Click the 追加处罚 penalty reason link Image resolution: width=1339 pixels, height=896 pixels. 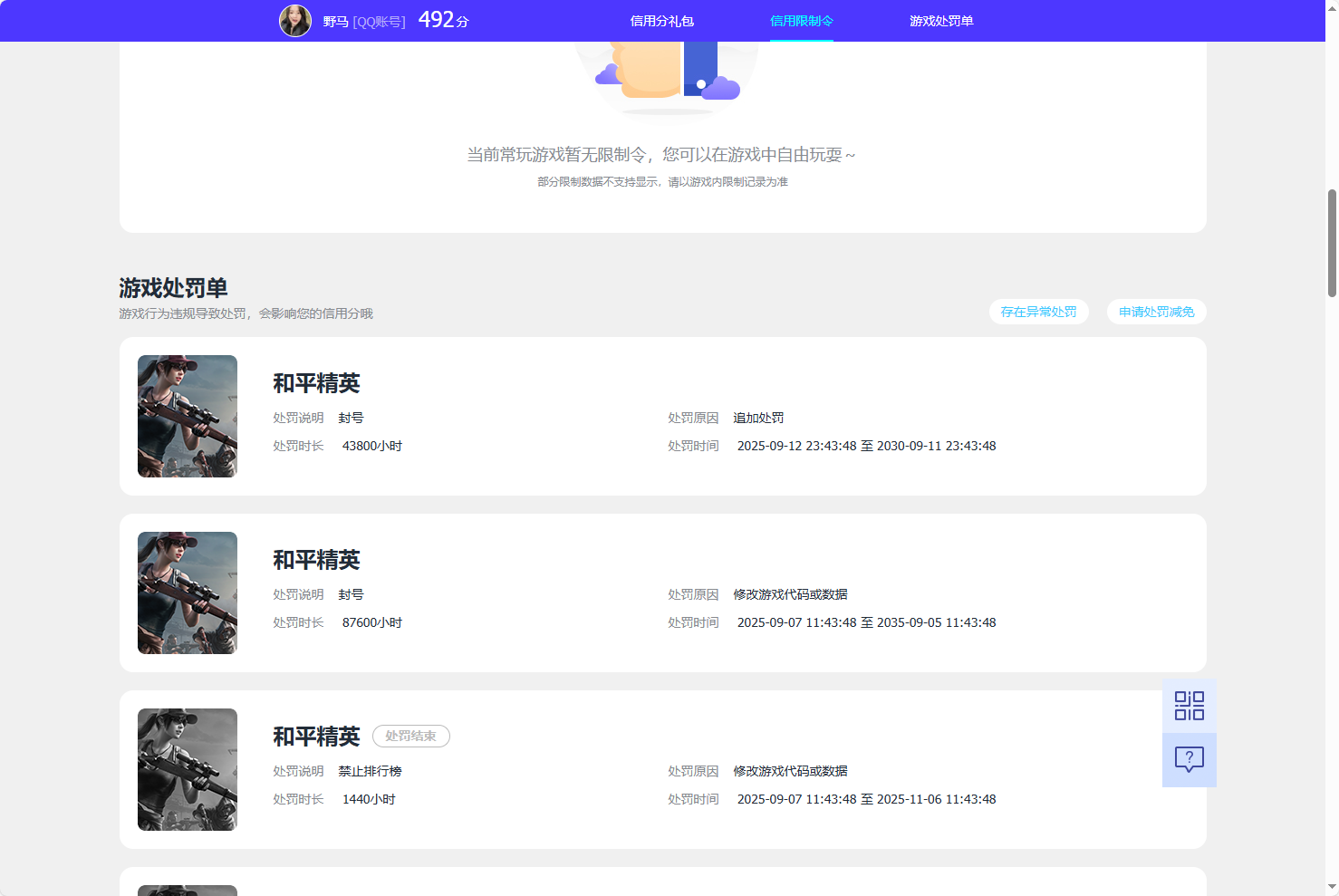click(758, 418)
